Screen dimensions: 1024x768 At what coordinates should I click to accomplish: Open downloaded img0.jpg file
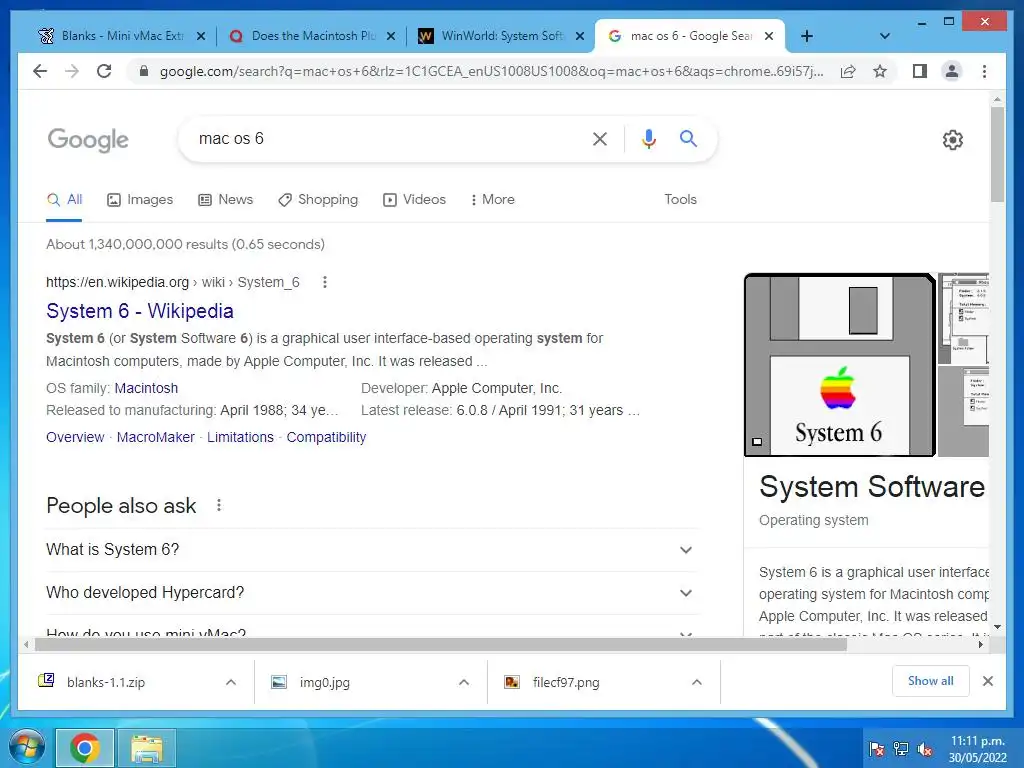325,682
